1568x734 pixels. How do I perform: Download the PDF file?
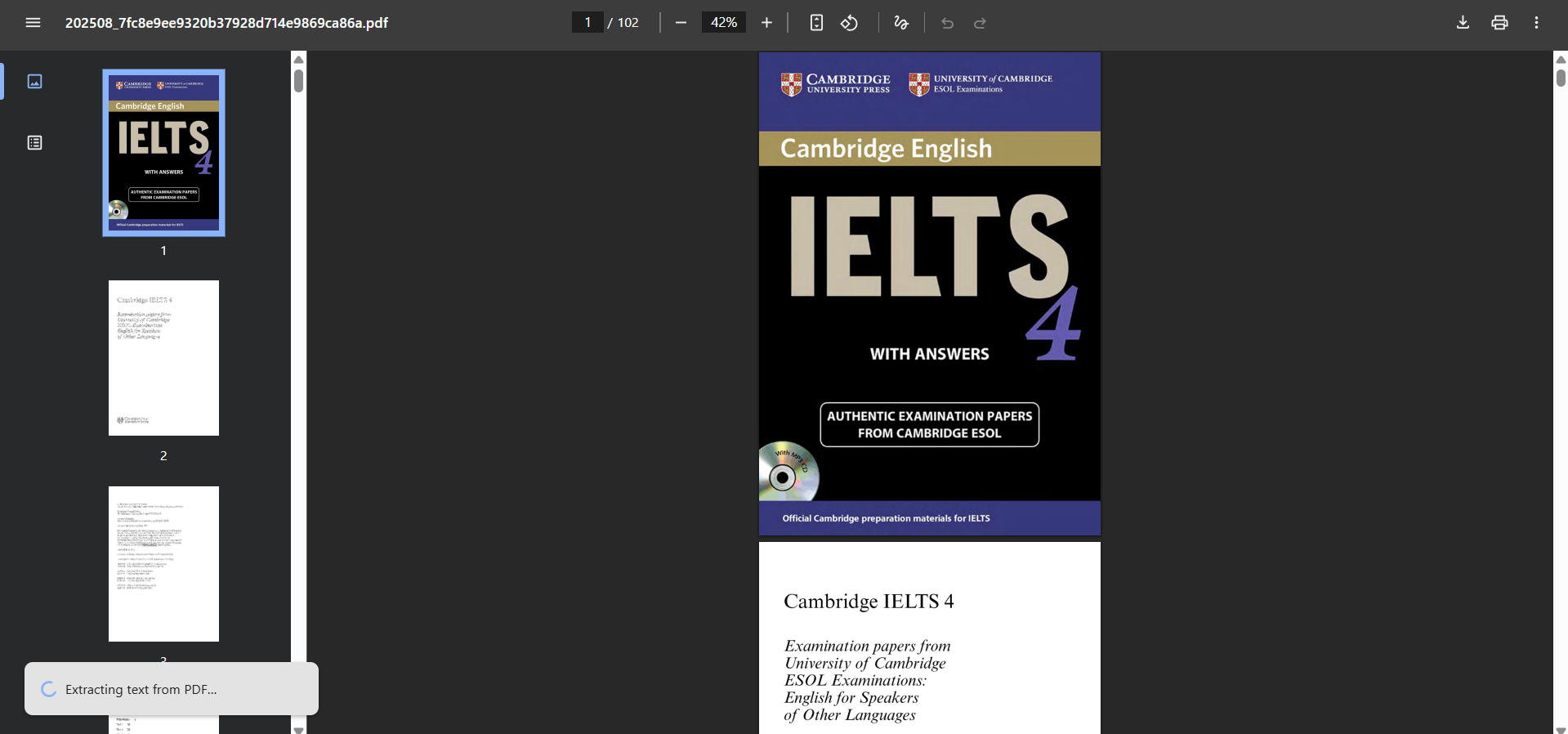[x=1463, y=23]
